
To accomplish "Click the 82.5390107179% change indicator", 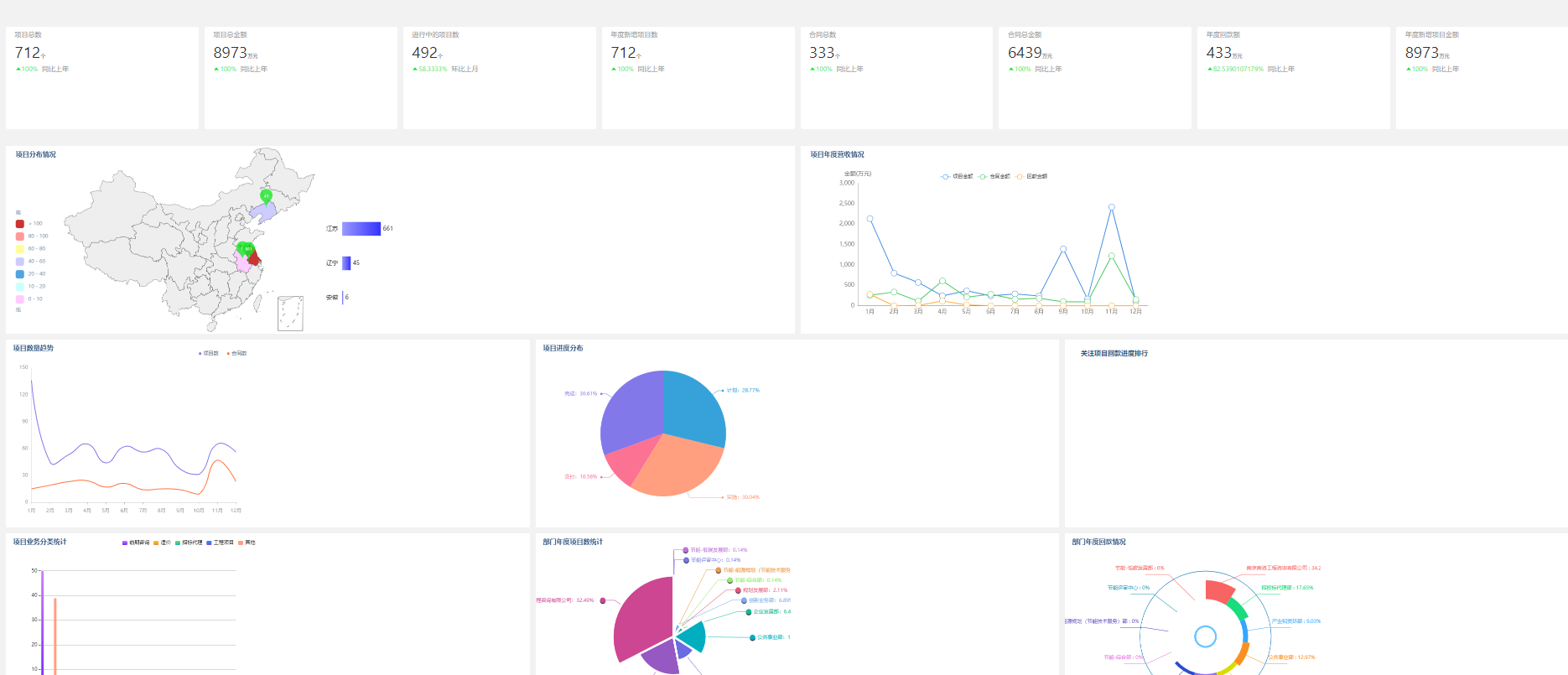I will click(x=1235, y=70).
